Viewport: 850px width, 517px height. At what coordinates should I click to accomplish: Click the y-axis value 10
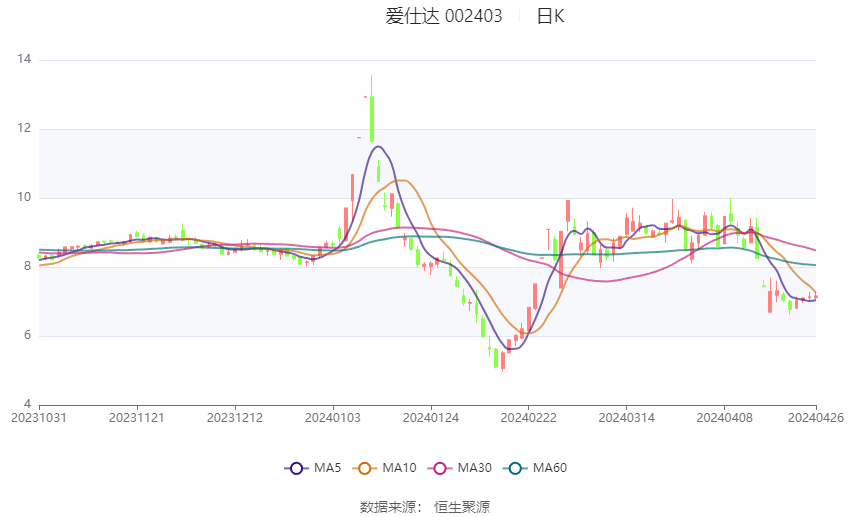click(x=24, y=197)
